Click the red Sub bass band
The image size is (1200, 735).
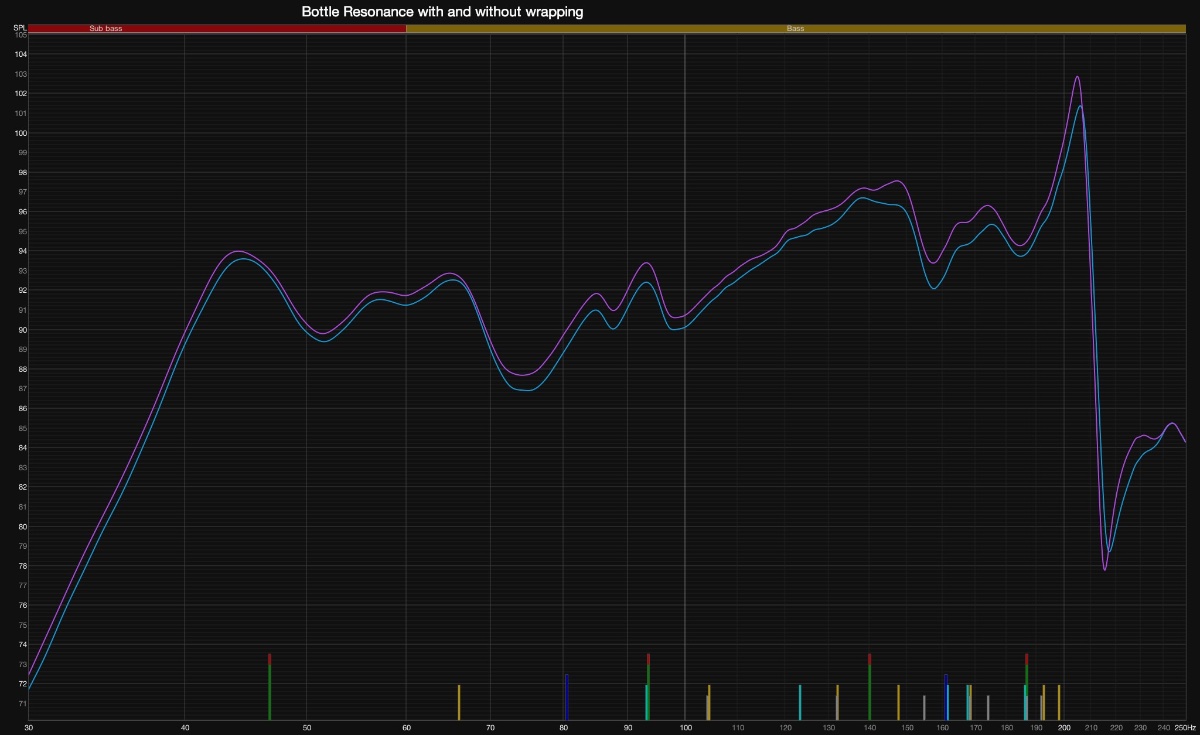[x=217, y=29]
